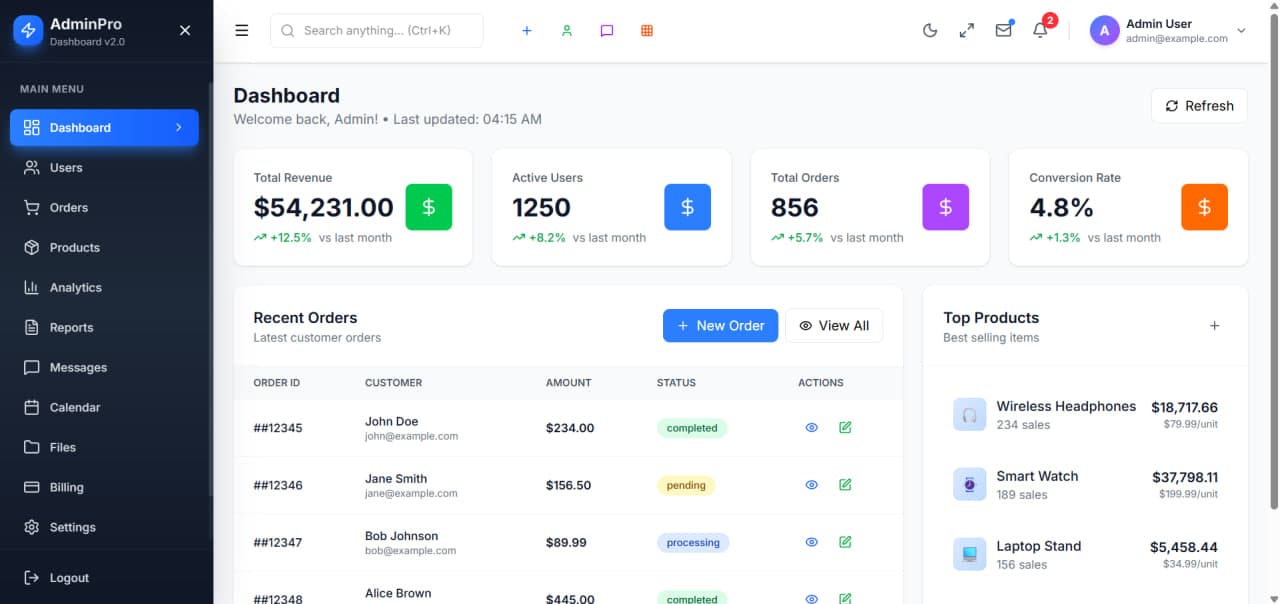Click the View All button

coord(834,326)
